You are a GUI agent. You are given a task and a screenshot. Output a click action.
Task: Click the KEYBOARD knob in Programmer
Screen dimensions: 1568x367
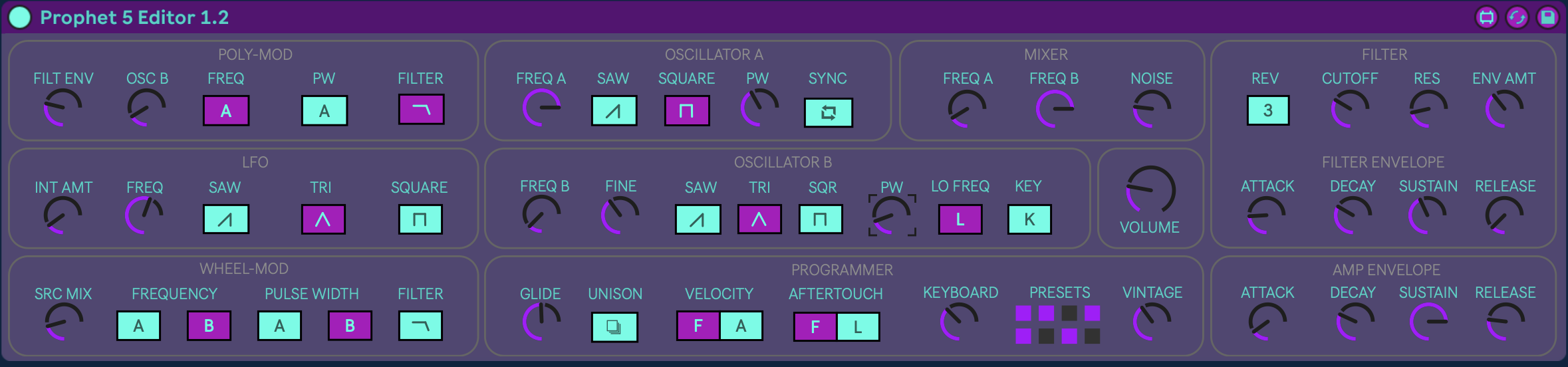tap(960, 322)
